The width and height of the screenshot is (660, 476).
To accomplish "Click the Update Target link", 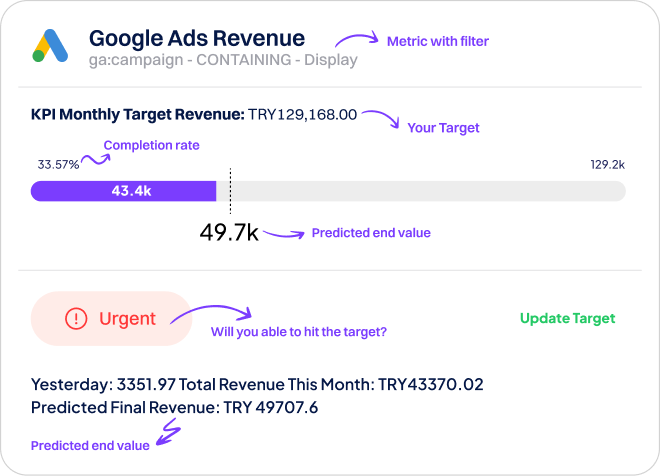I will (567, 318).
